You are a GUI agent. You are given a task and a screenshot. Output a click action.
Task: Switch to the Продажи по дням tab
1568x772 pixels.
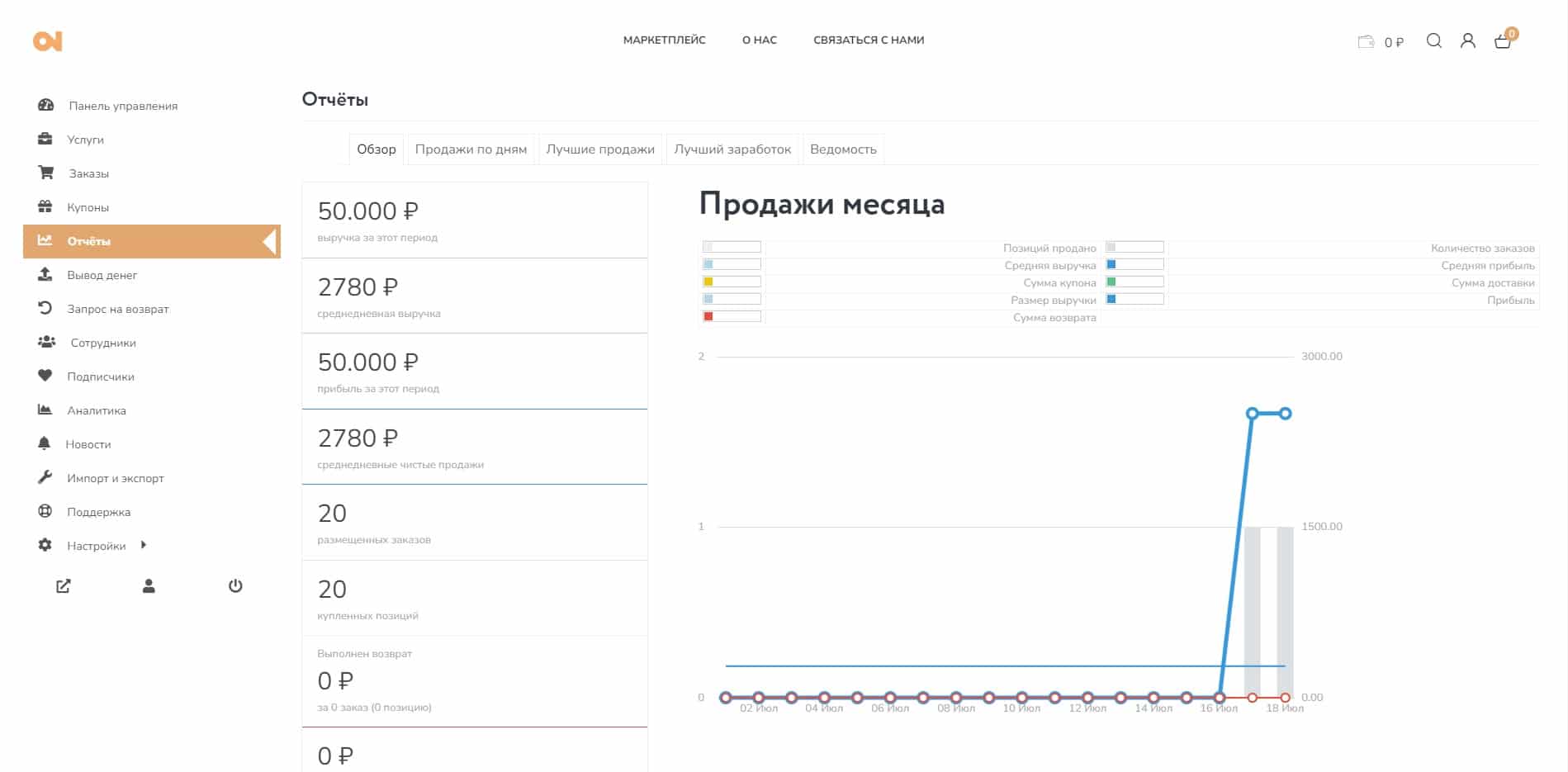click(x=471, y=149)
